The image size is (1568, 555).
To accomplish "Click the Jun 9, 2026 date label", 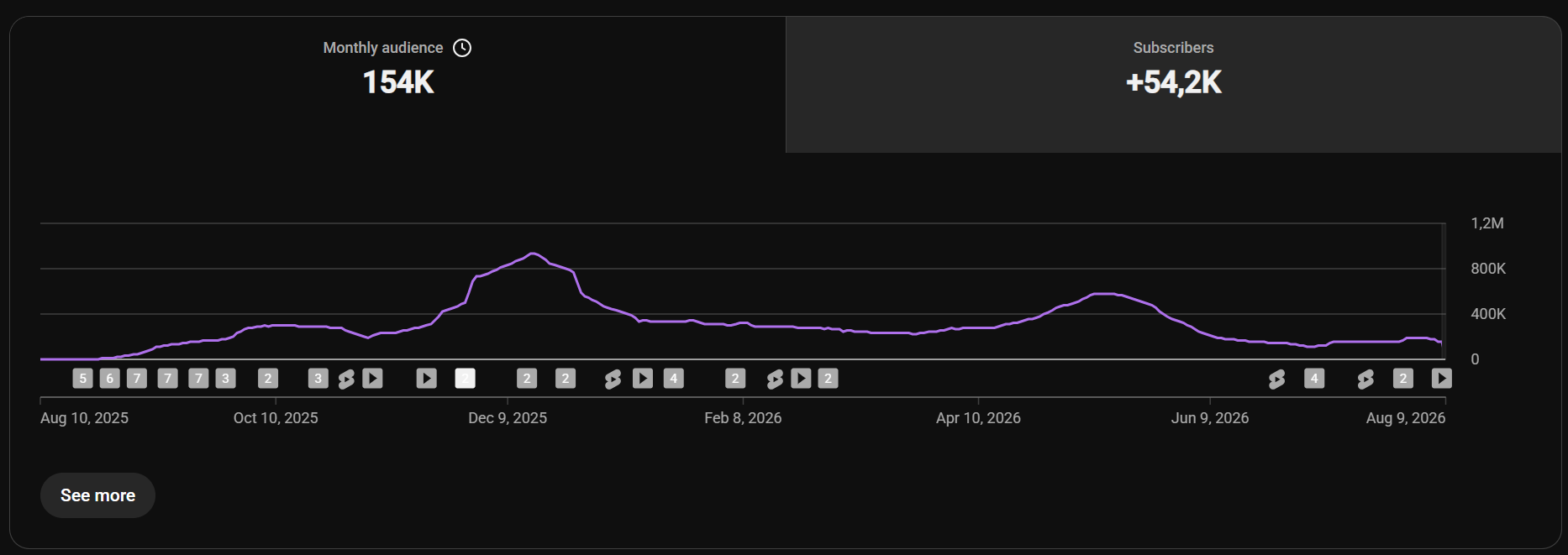I will point(1210,418).
